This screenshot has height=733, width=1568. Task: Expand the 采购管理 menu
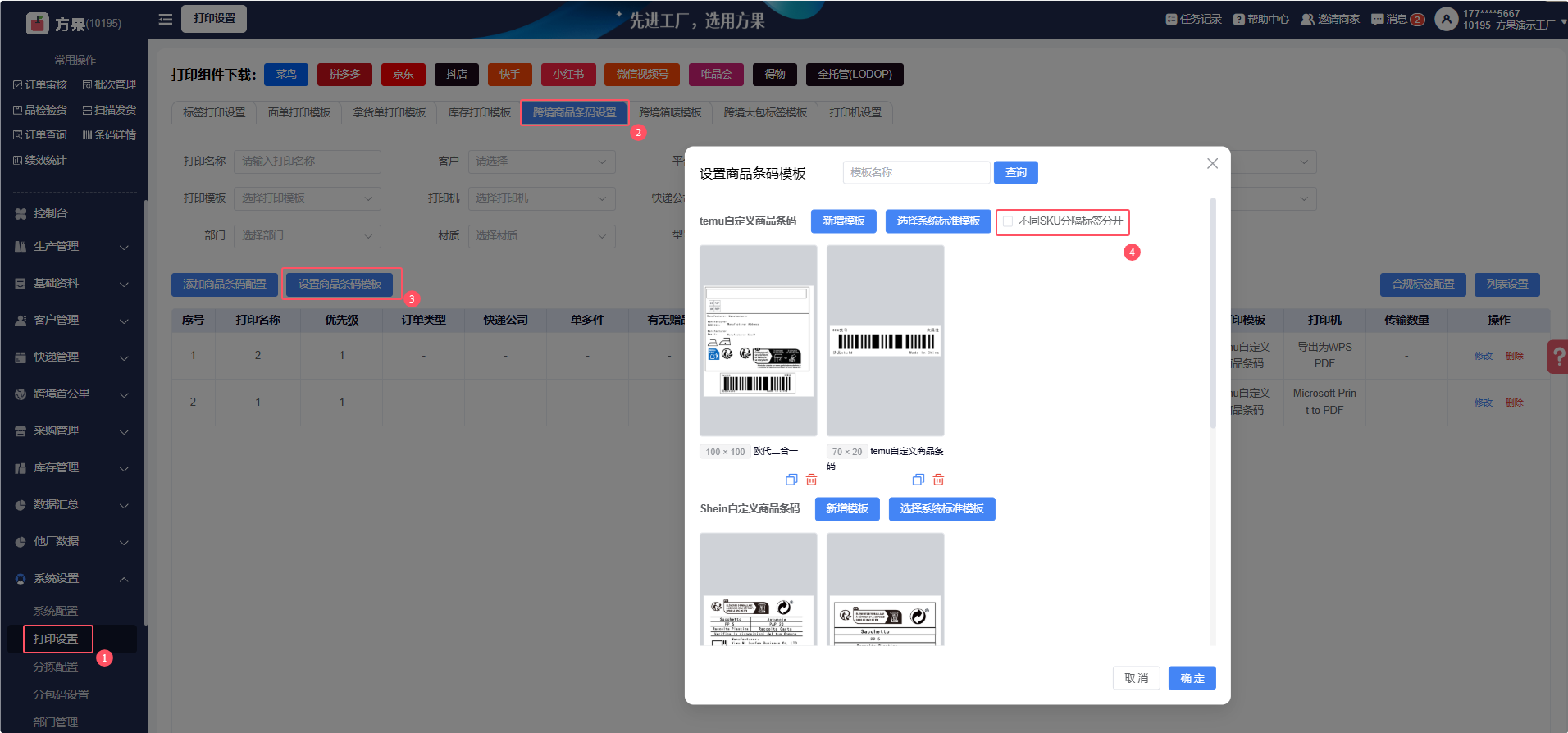tap(74, 430)
